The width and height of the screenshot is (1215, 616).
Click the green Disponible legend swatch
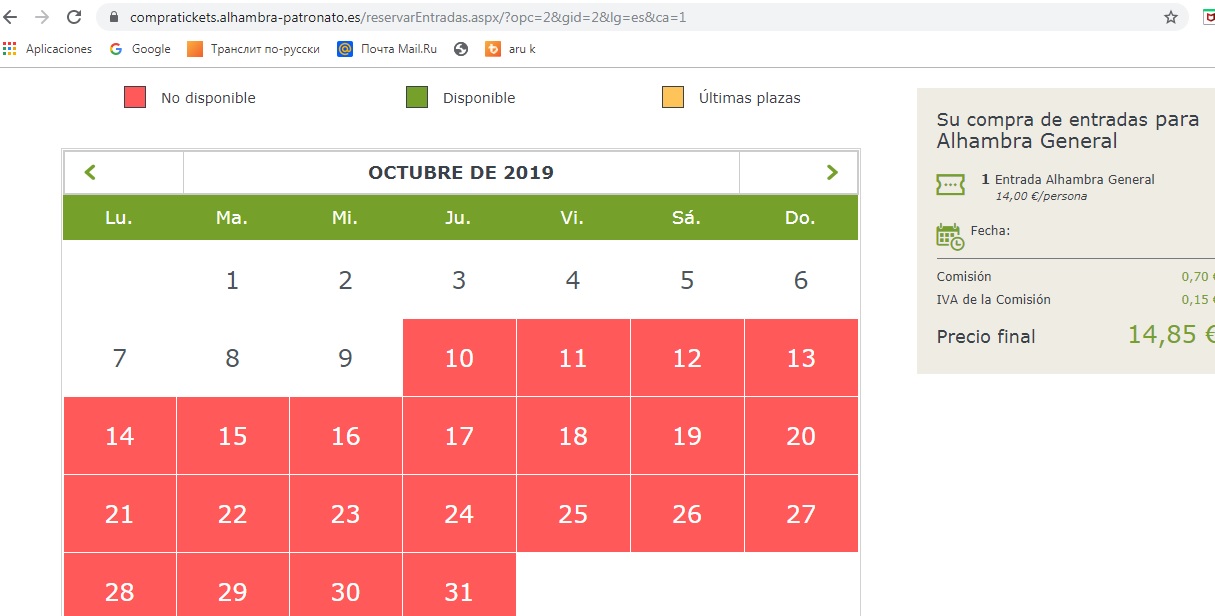click(417, 97)
